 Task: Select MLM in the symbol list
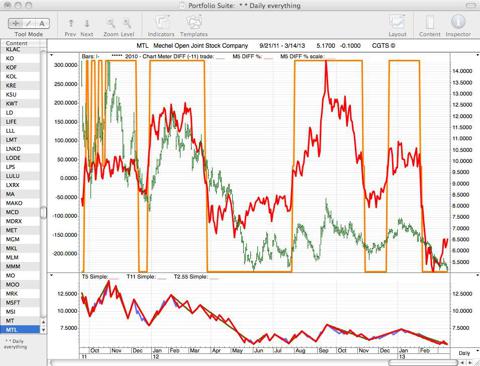tap(21, 257)
